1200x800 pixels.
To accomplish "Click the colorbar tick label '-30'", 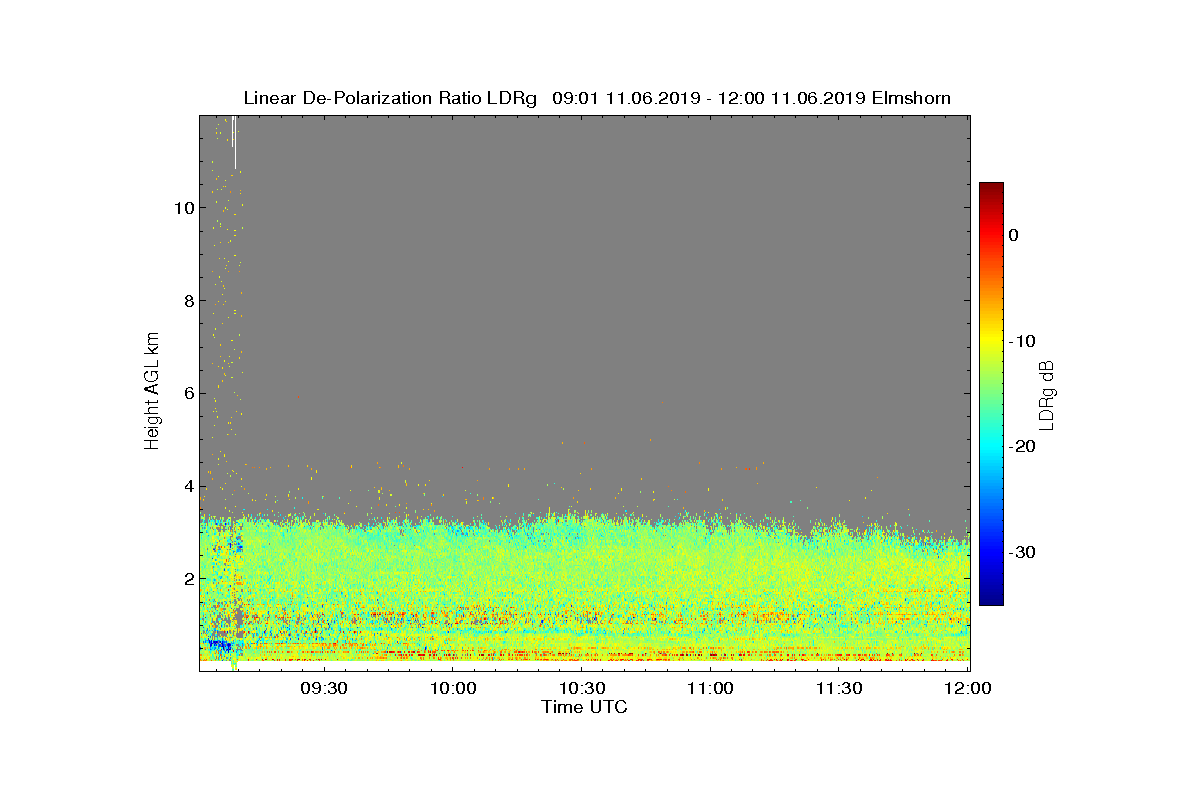I will [1022, 552].
